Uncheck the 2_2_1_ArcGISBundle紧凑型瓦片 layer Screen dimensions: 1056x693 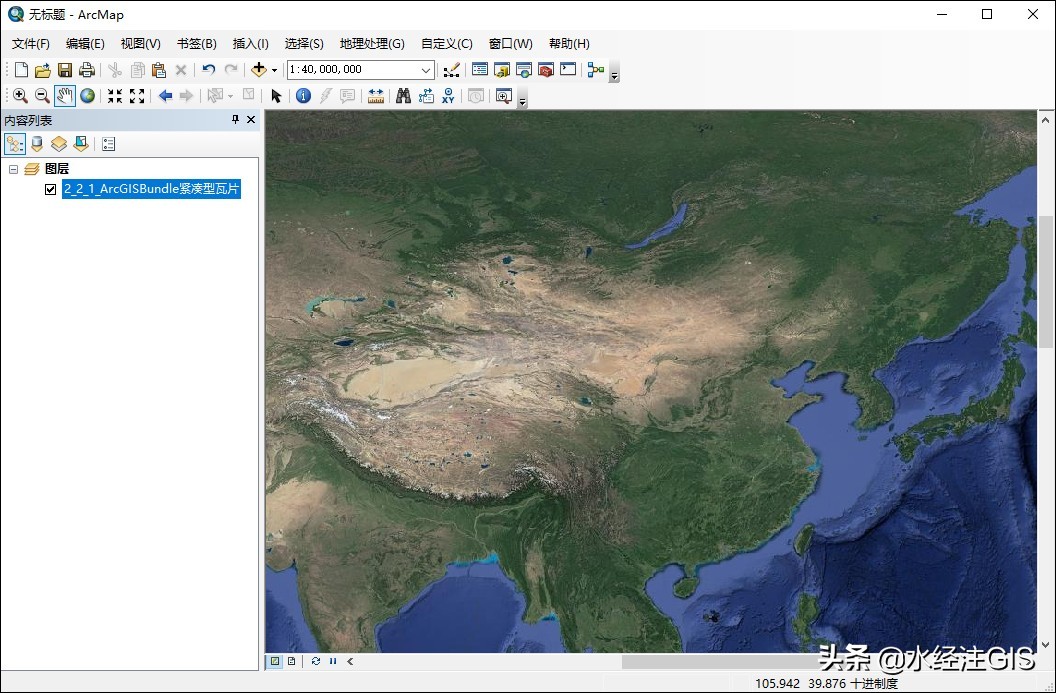[50, 189]
